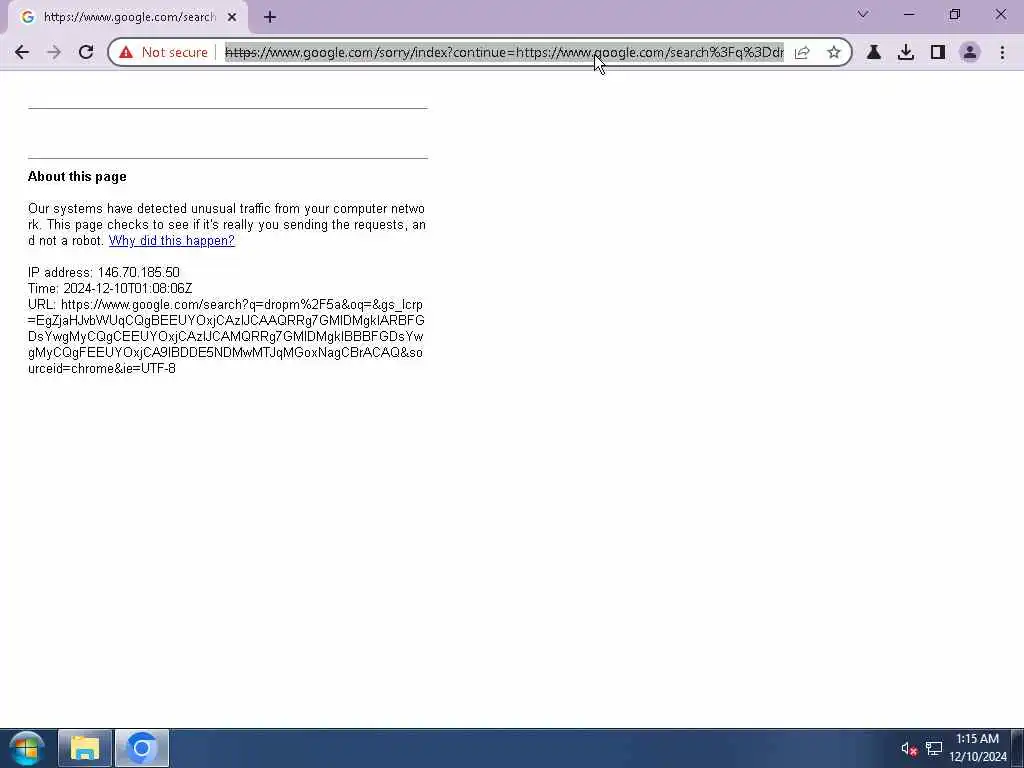Open a new tab with plus button
This screenshot has height=768, width=1024.
(x=270, y=17)
